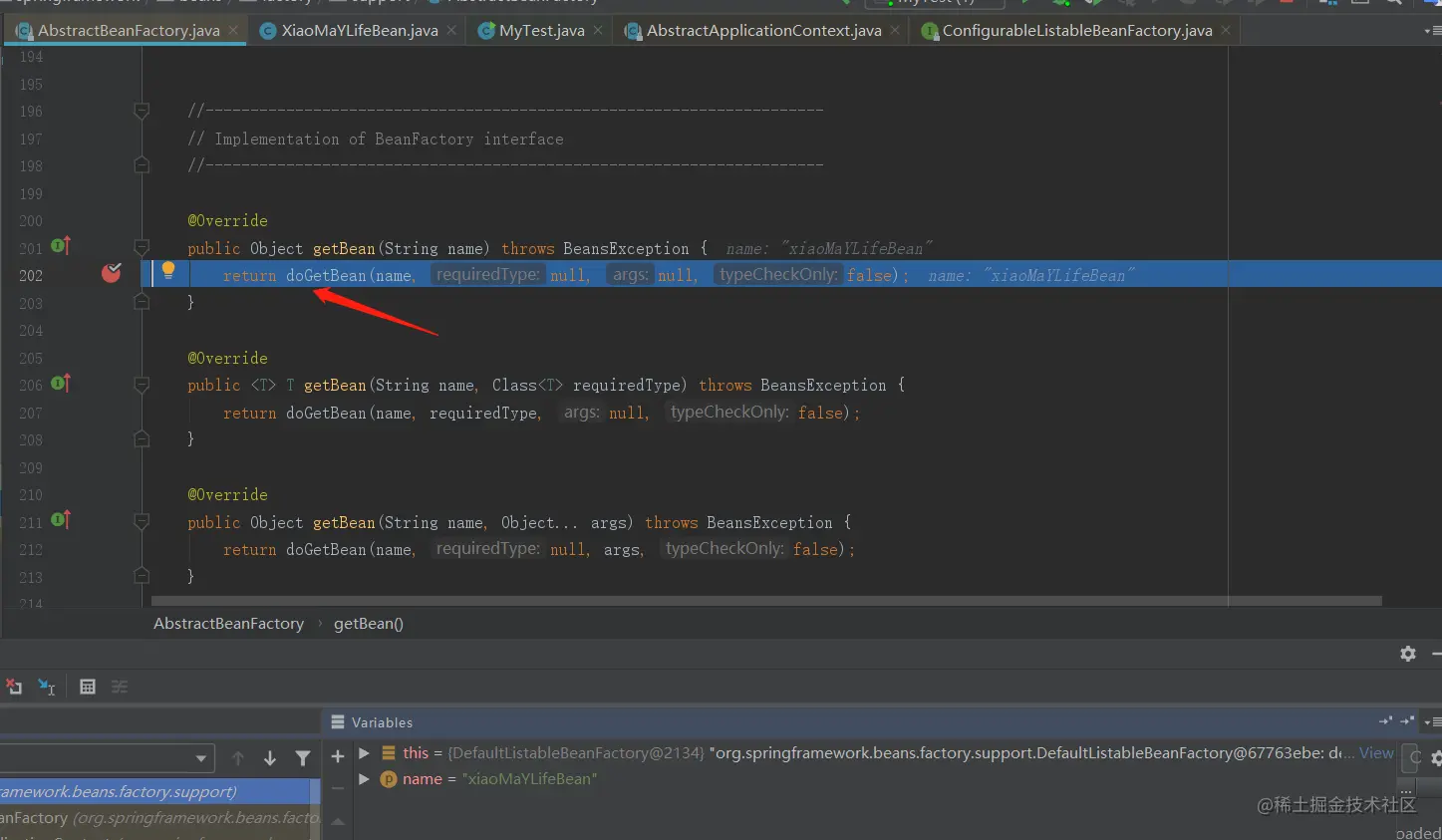Viewport: 1442px width, 840px height.
Task: Open the overridden-method gutter icon on line 211
Action: [61, 519]
